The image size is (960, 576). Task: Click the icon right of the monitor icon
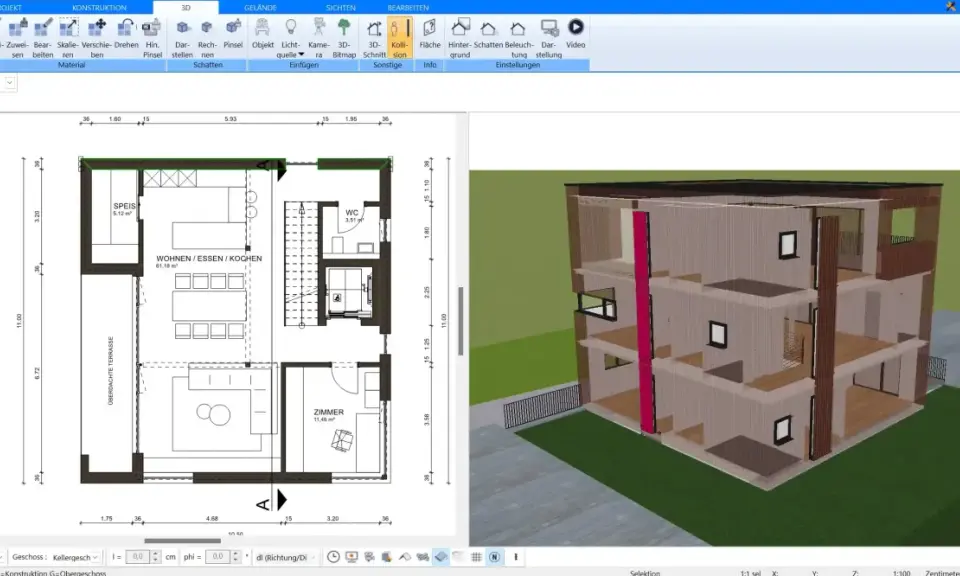369,556
